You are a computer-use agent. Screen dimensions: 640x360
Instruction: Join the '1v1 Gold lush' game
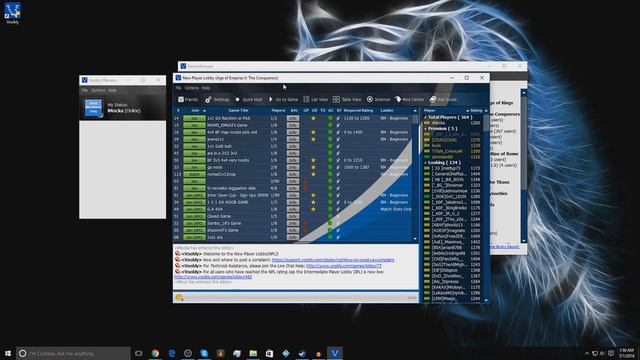pos(194,146)
